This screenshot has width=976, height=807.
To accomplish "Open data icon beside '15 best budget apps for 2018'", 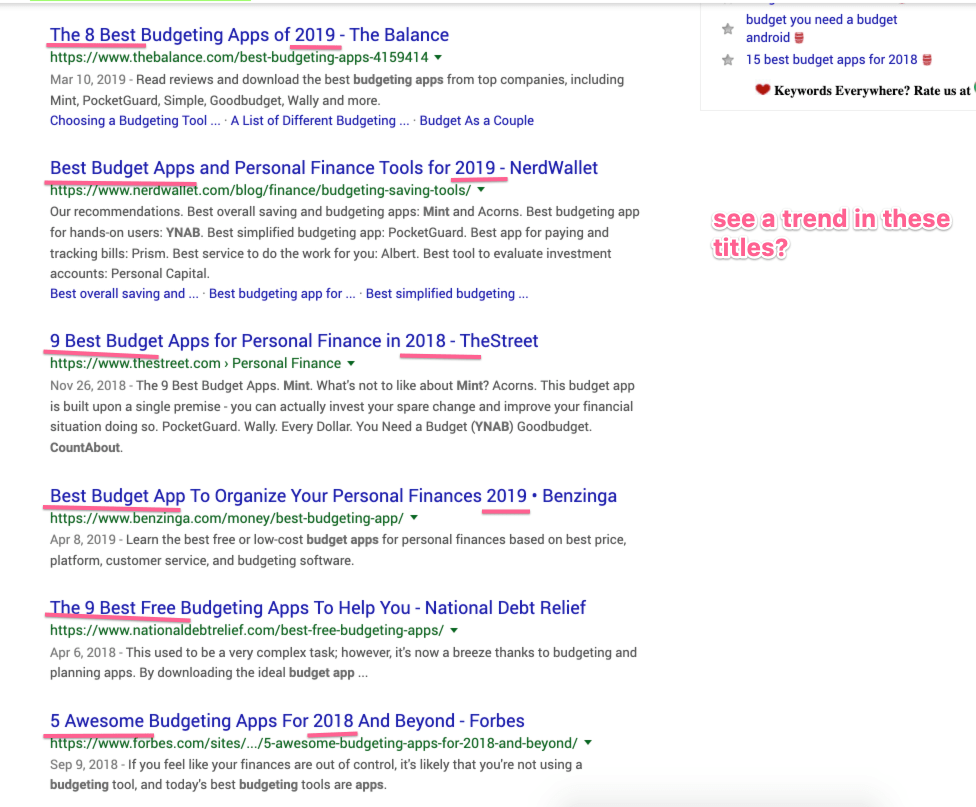I will coord(927,60).
